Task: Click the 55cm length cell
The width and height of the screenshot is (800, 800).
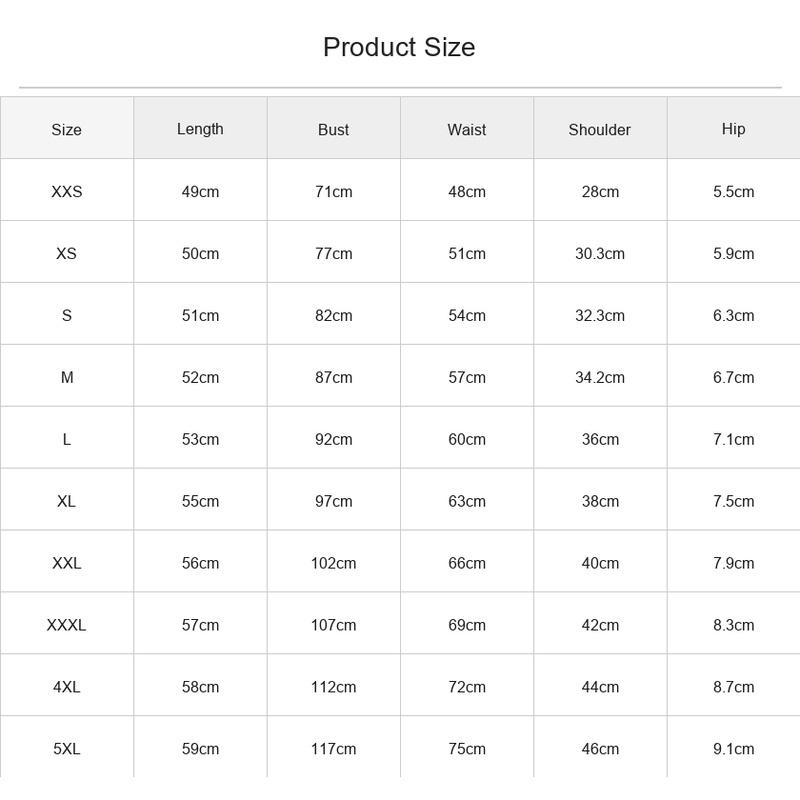Action: (200, 501)
